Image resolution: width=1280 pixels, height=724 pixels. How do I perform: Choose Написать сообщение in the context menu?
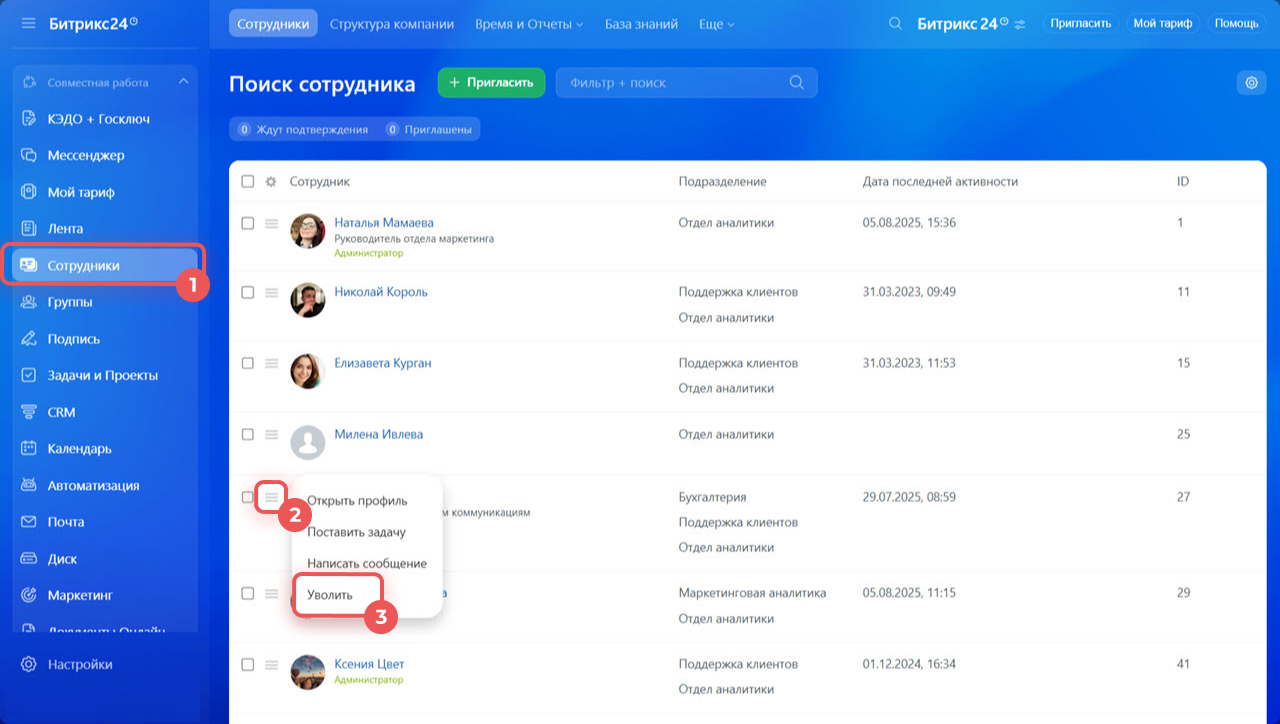point(367,563)
